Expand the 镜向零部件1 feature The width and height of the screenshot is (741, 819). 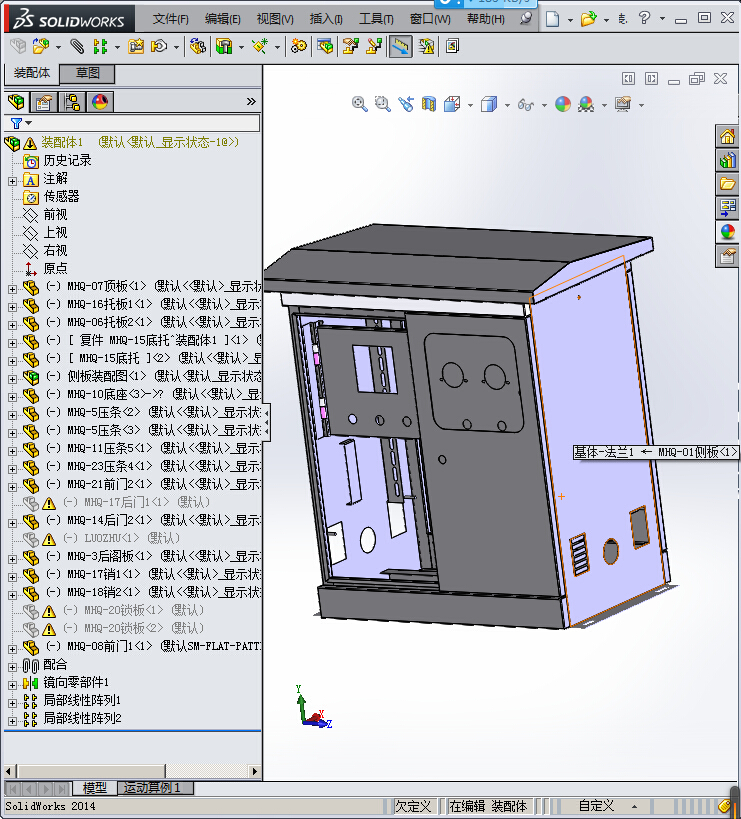13,685
